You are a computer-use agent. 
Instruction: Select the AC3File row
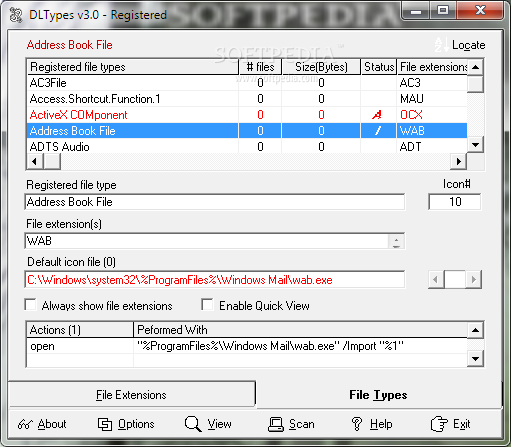click(247, 83)
